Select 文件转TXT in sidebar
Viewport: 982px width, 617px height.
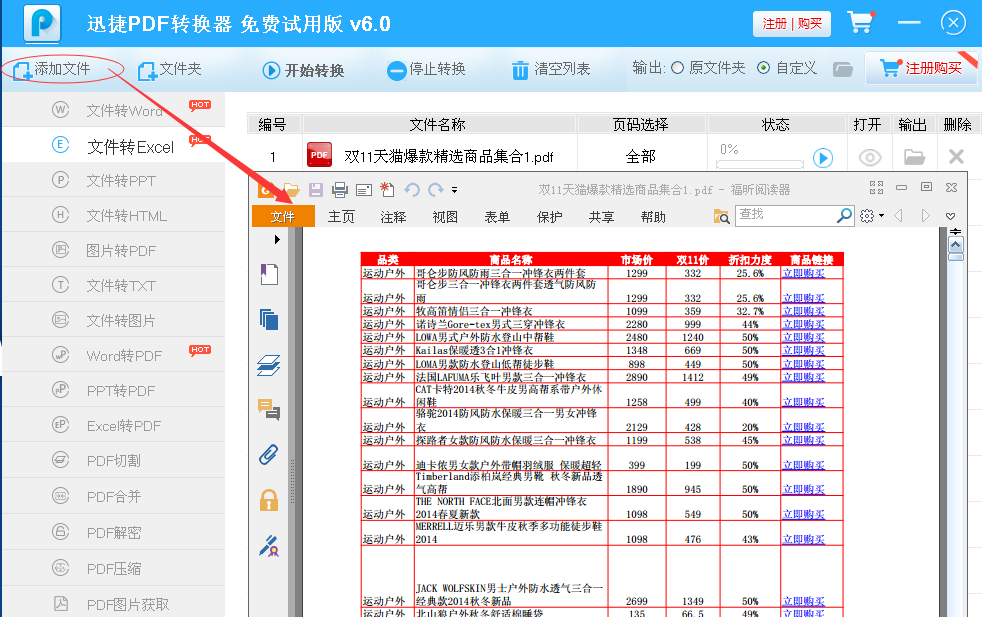(114, 286)
